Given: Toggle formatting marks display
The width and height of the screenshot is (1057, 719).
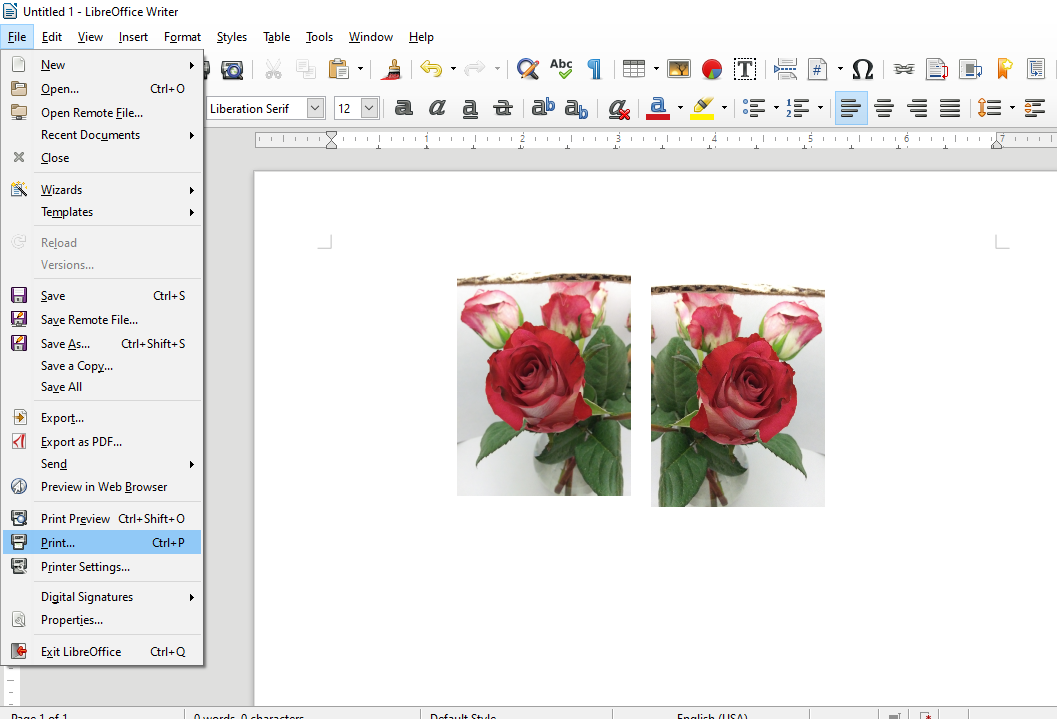Looking at the screenshot, I should [x=593, y=69].
